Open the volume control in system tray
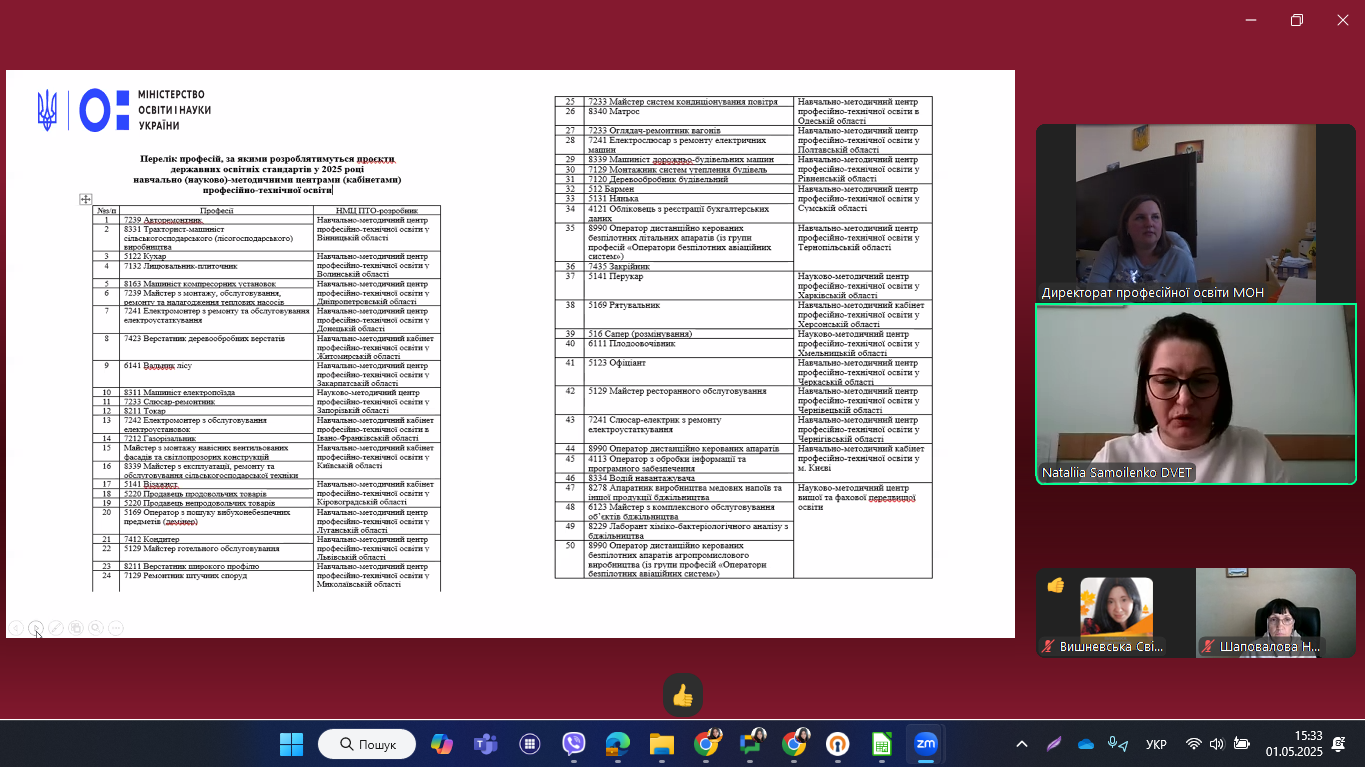The image size is (1365, 767). tap(1216, 744)
